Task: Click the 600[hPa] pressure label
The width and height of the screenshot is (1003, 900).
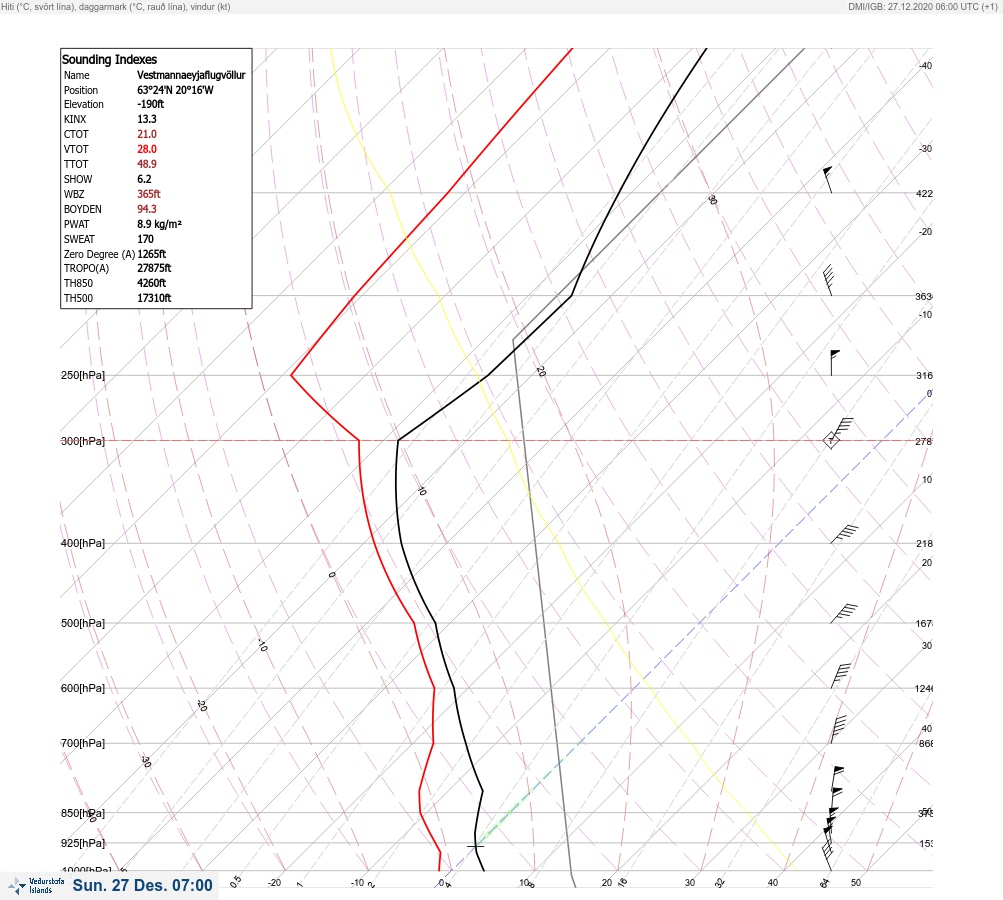Action: (x=83, y=688)
